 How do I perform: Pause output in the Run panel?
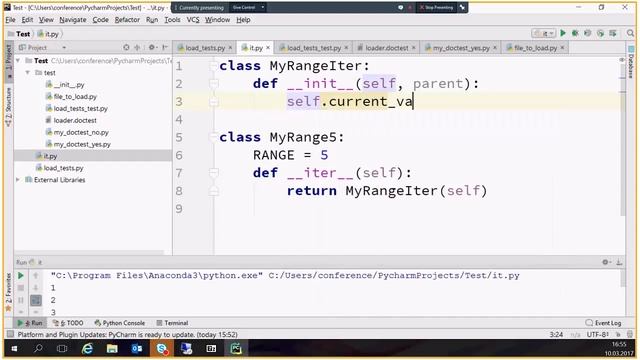pos(20,300)
